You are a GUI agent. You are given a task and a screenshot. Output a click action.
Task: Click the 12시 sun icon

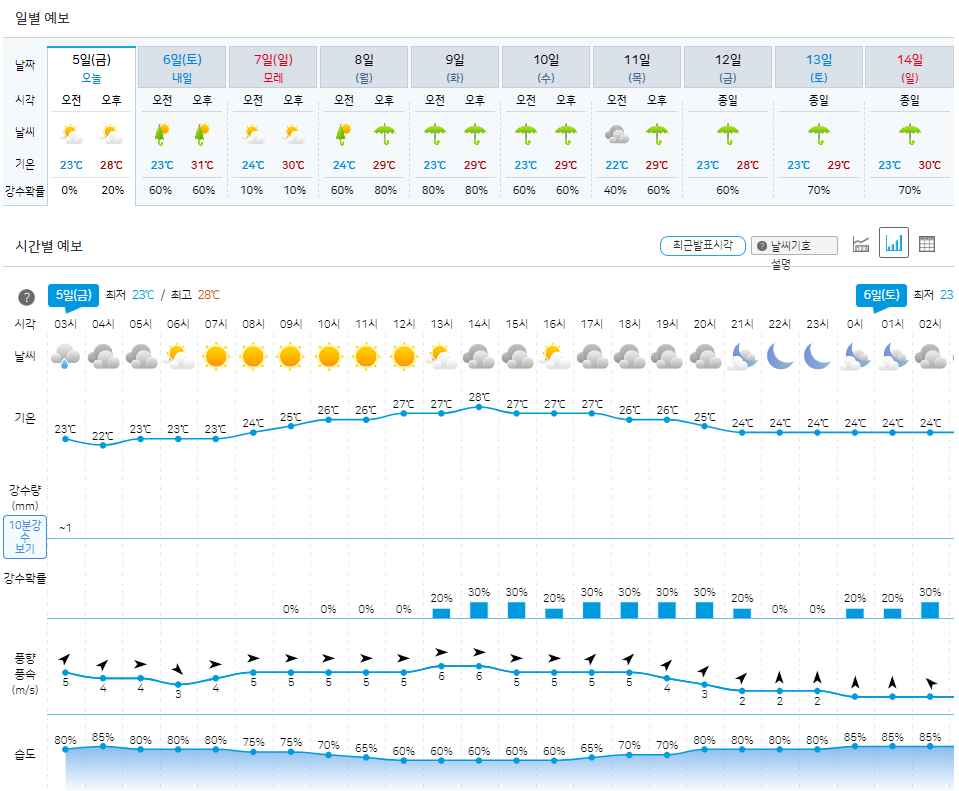click(x=404, y=356)
